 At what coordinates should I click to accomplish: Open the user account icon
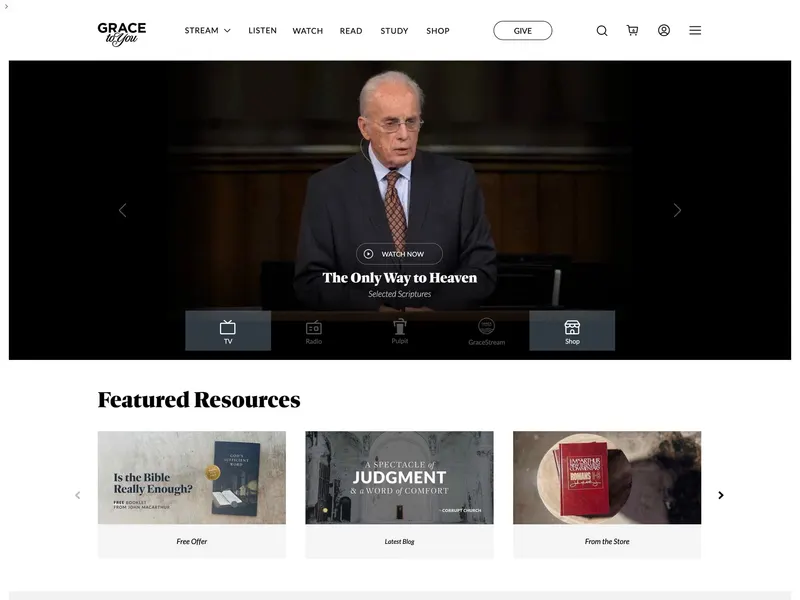pyautogui.click(x=663, y=31)
